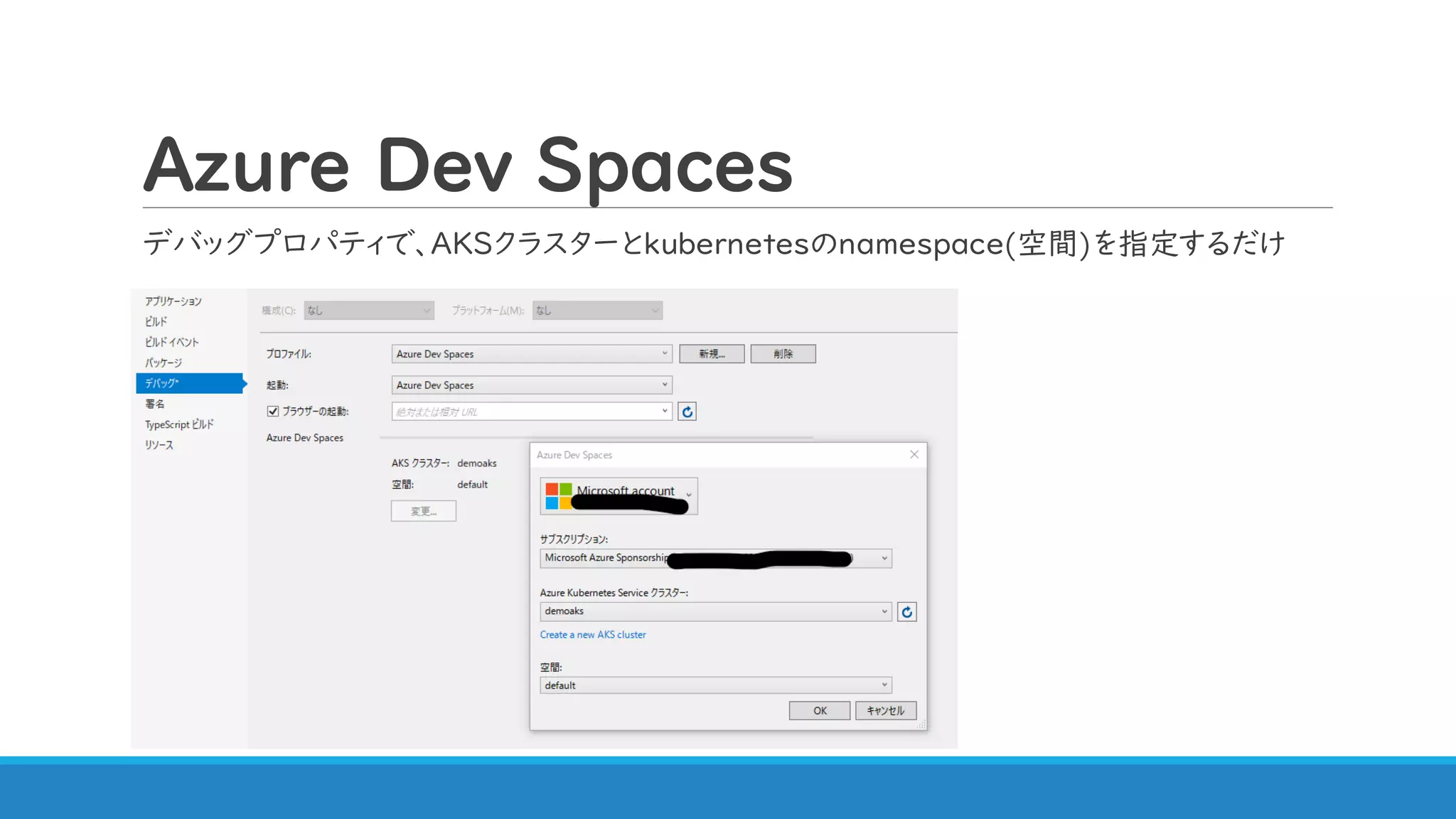The height and width of the screenshot is (819, 1456).
Task: Open the 空間 dropdown showing default
Action: tap(716, 685)
